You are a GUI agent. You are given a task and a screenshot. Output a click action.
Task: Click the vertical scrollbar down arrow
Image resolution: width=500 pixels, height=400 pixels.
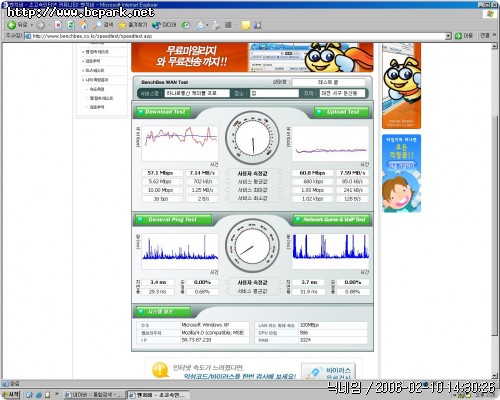coord(495,376)
